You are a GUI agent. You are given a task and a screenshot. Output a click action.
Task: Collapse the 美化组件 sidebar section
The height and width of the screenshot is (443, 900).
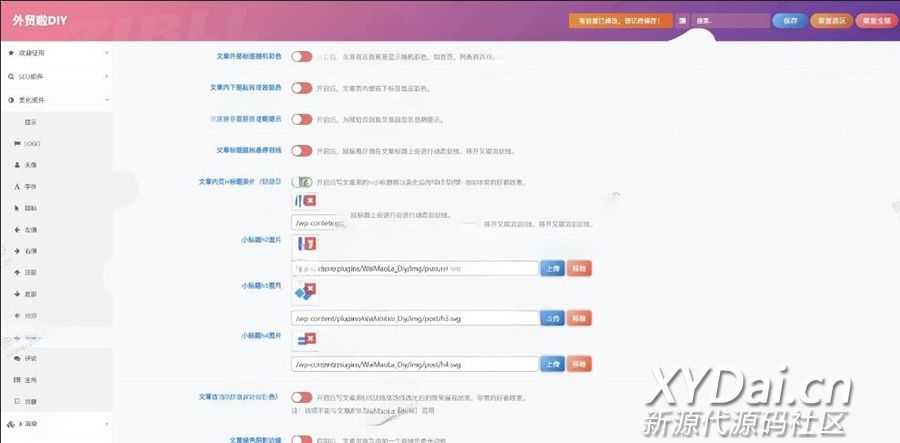point(55,100)
